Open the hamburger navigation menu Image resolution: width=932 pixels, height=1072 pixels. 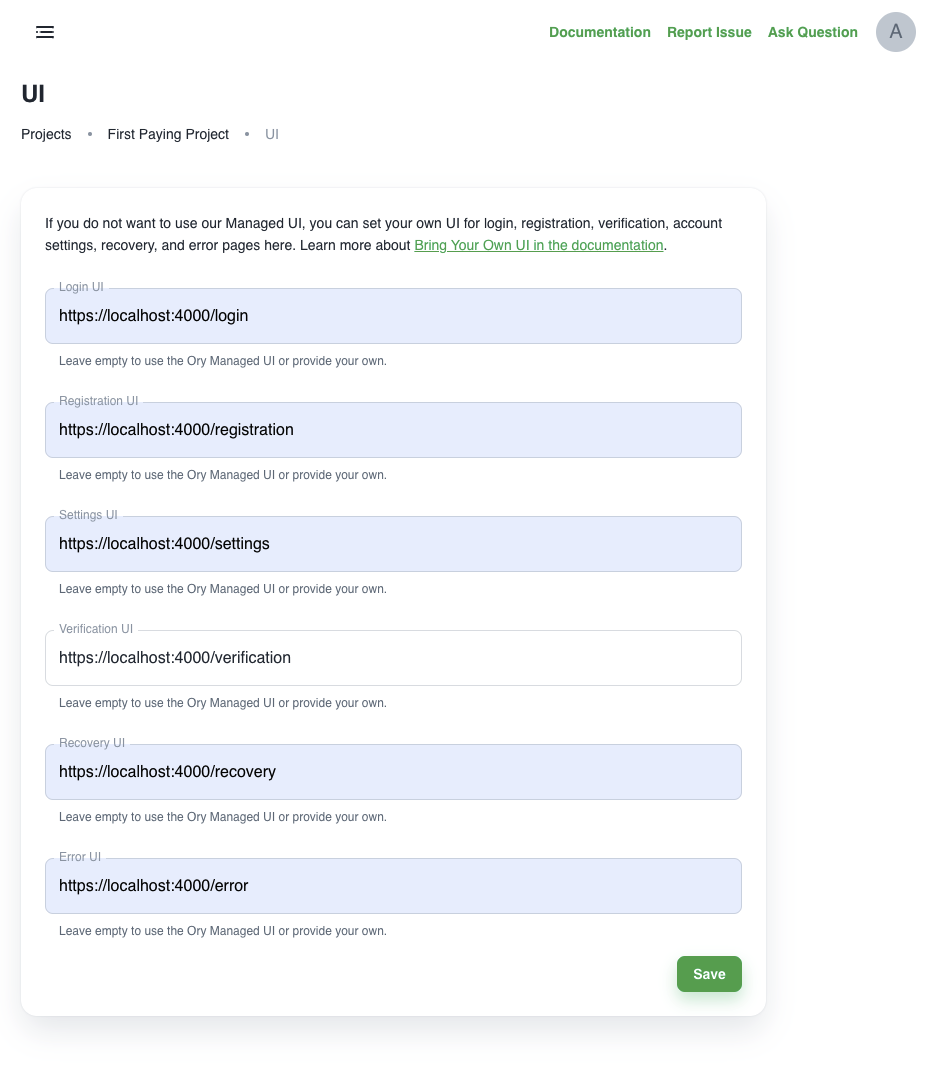point(44,32)
